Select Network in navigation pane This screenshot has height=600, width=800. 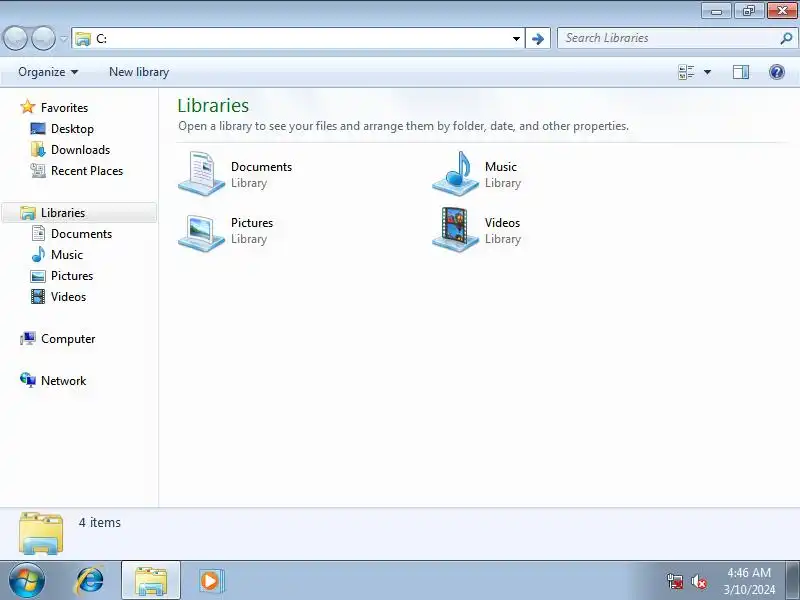pos(63,381)
